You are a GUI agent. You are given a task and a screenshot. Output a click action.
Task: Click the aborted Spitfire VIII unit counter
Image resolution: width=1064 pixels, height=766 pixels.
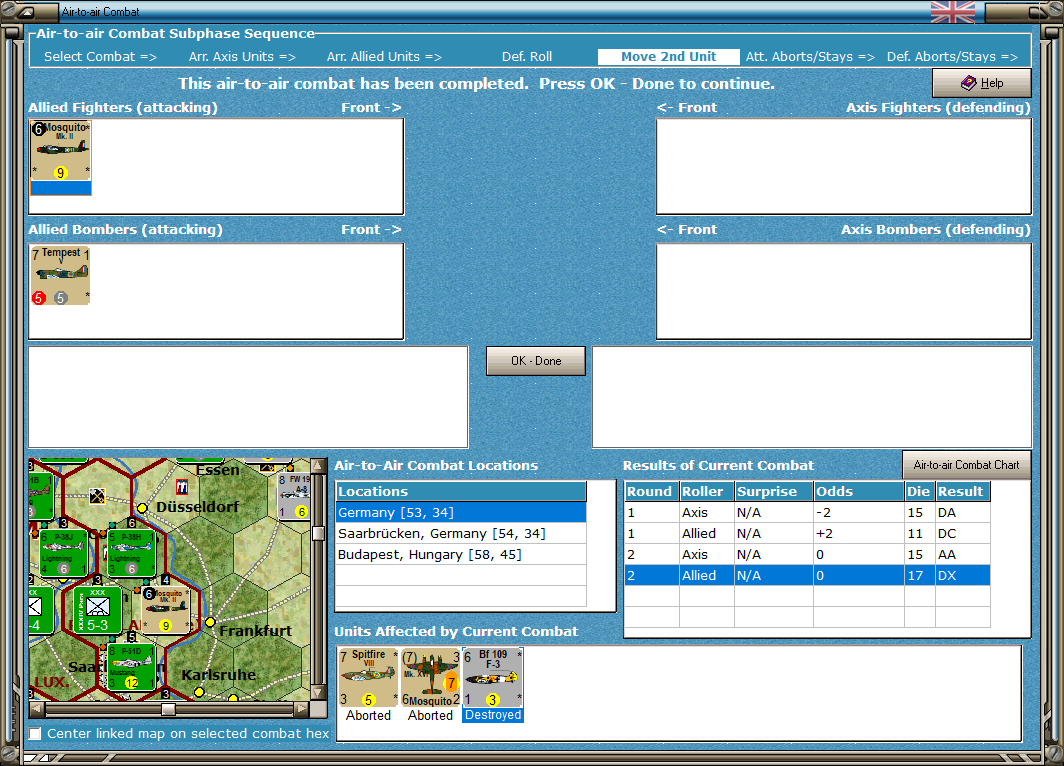pos(368,677)
